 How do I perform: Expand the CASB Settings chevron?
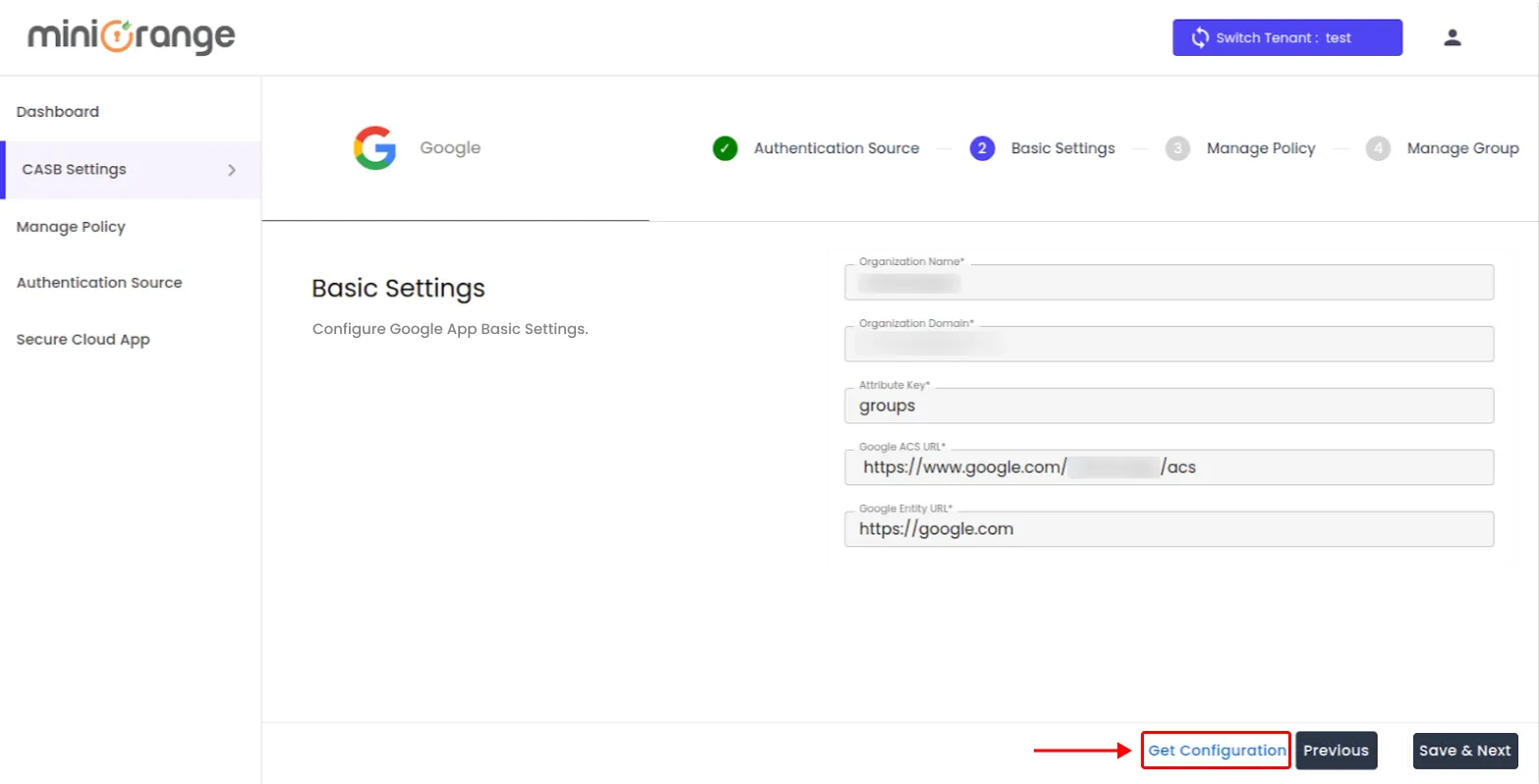tap(232, 169)
